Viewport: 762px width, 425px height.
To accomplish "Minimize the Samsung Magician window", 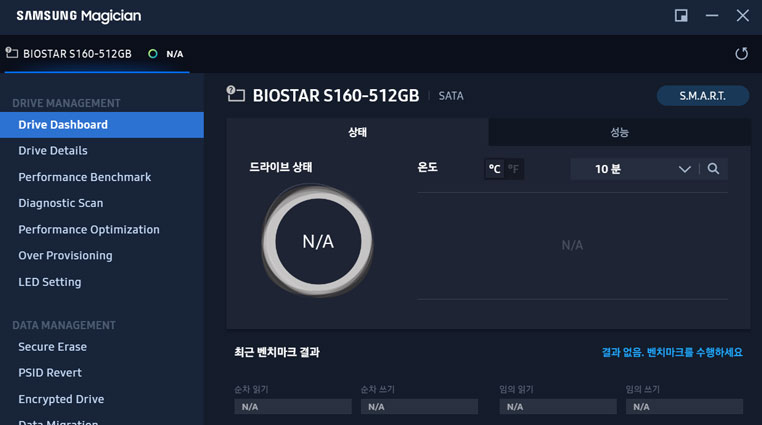I will (x=712, y=16).
